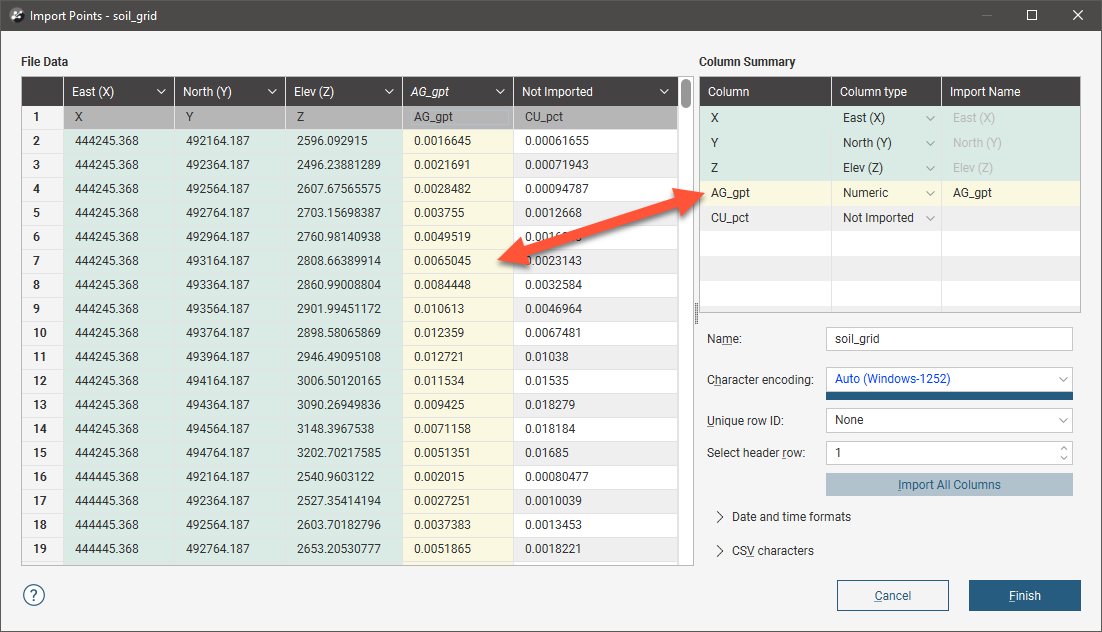This screenshot has width=1102, height=632.
Task: Edit the AG_gpt Import Name cell
Action: tap(1010, 193)
